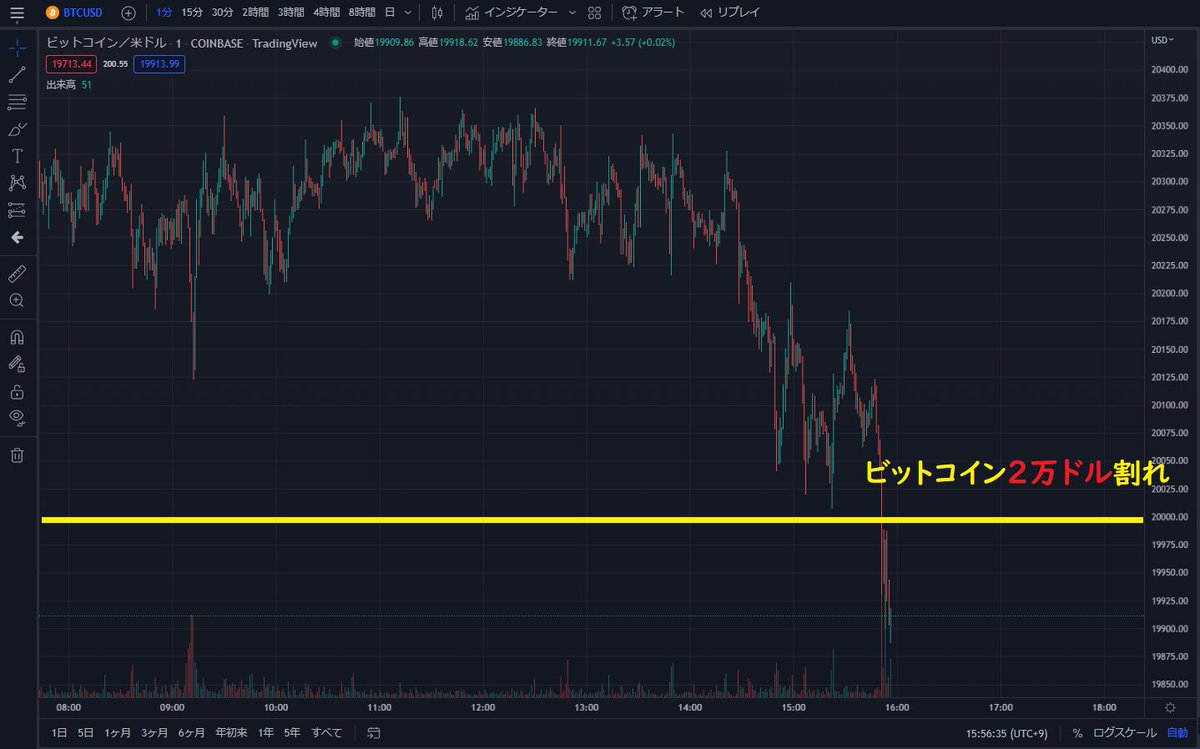1200x749 pixels.
Task: Switch to the 8時間 timeframe
Action: tap(361, 13)
